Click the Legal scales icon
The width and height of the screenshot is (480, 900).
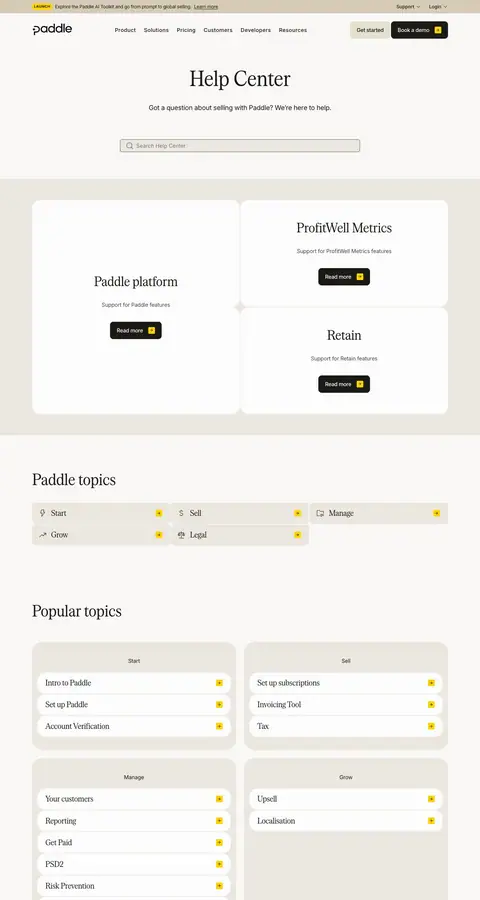click(x=181, y=535)
